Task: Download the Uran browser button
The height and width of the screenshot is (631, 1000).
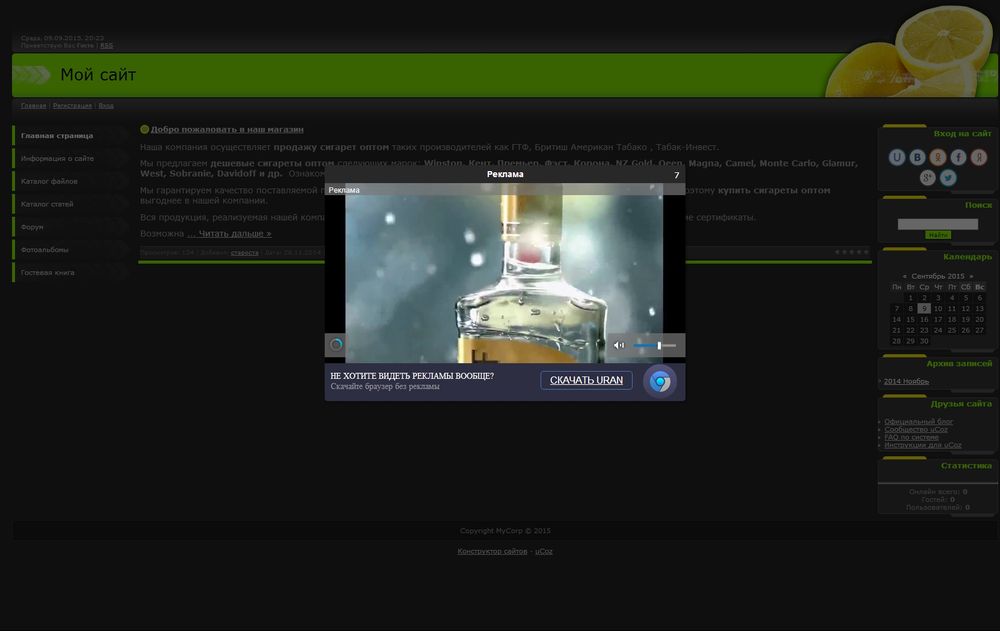Action: [x=586, y=380]
